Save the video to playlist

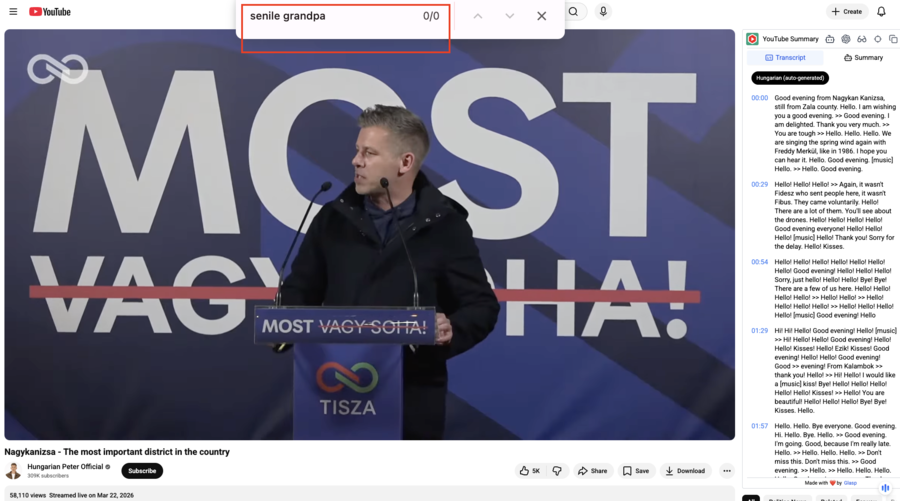pyautogui.click(x=636, y=471)
